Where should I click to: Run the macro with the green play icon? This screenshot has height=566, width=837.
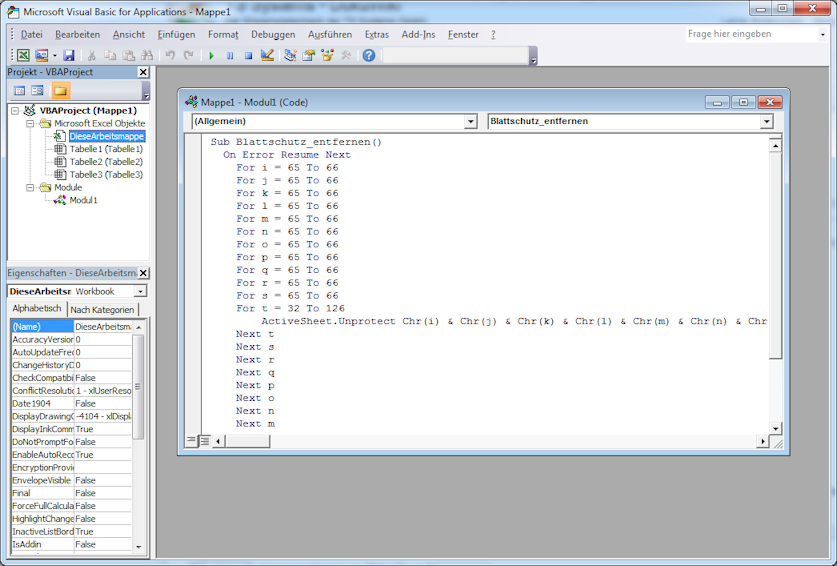211,56
